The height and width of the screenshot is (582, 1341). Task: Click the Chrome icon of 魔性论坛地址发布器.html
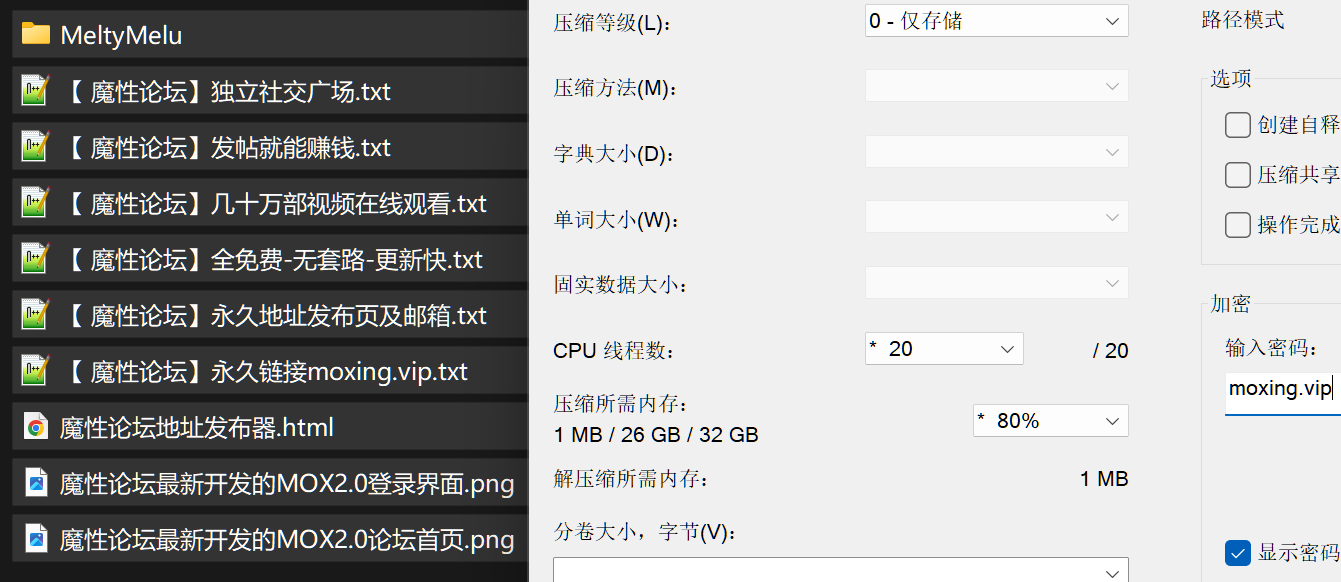(36, 428)
